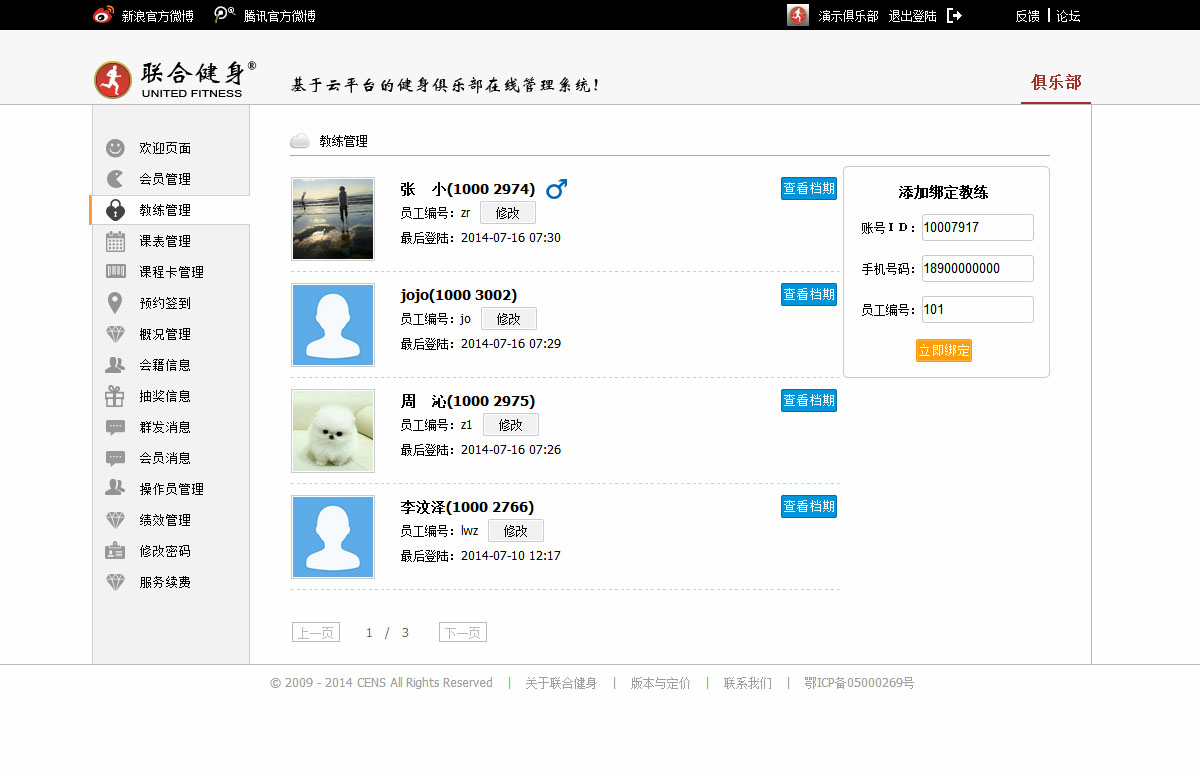Click the 账号ID input field

click(x=977, y=228)
